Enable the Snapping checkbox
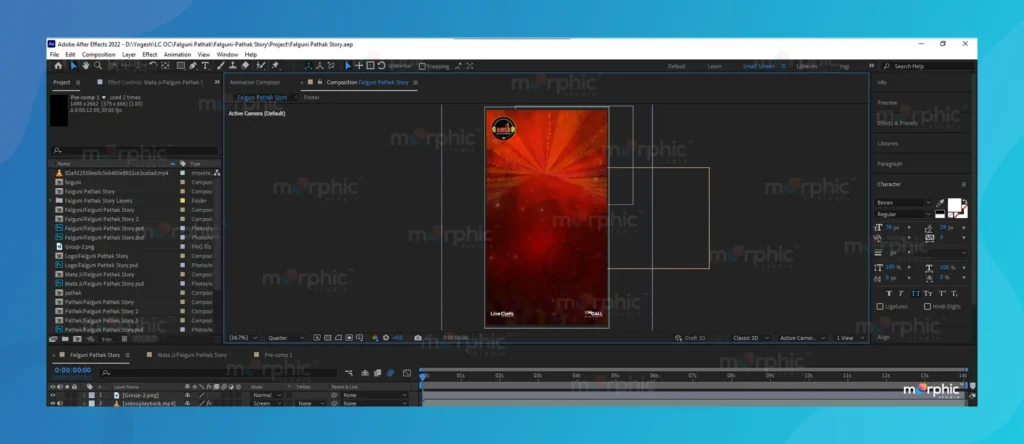 click(x=422, y=66)
